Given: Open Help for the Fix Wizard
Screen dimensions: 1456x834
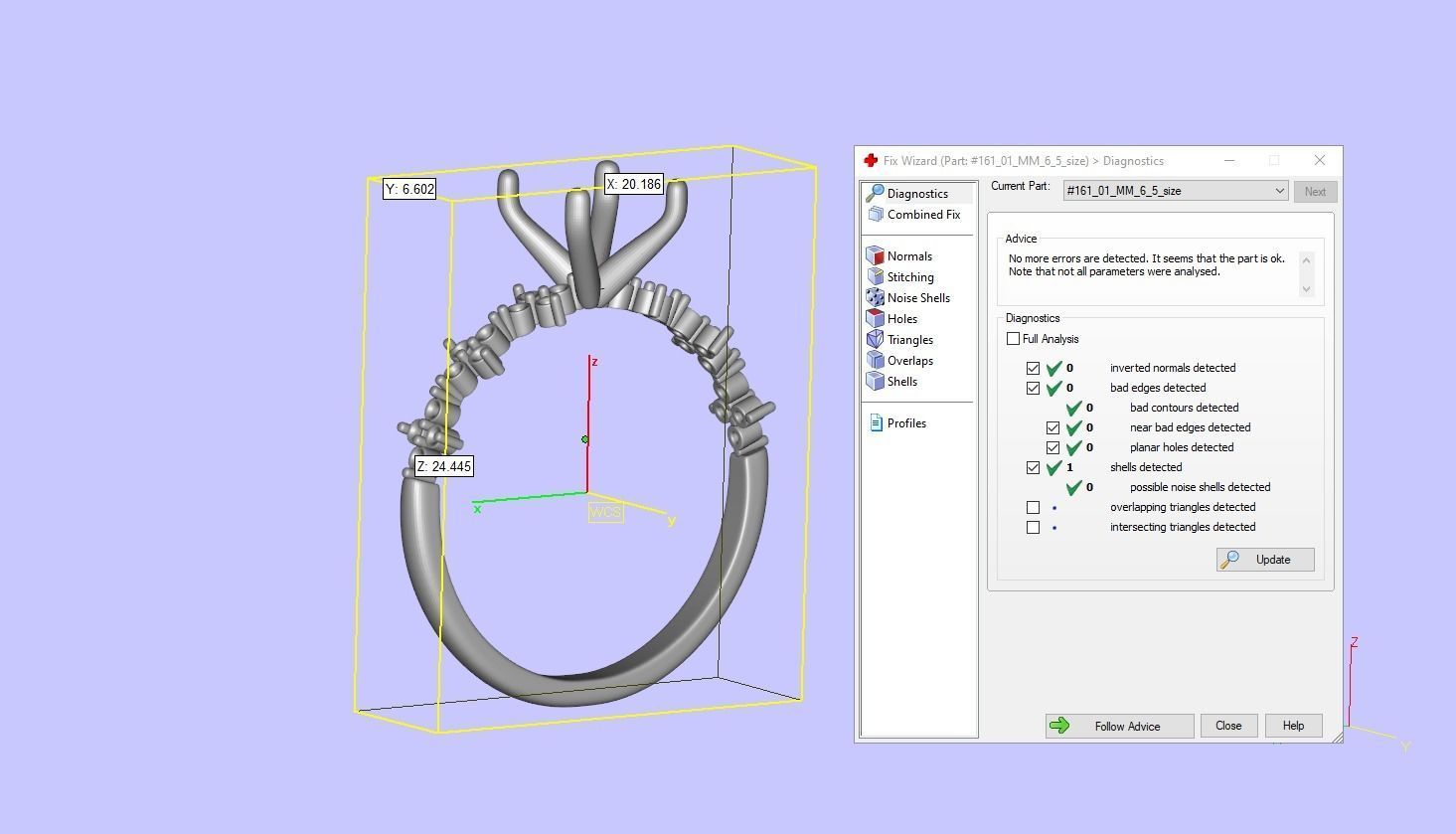Looking at the screenshot, I should (1293, 726).
